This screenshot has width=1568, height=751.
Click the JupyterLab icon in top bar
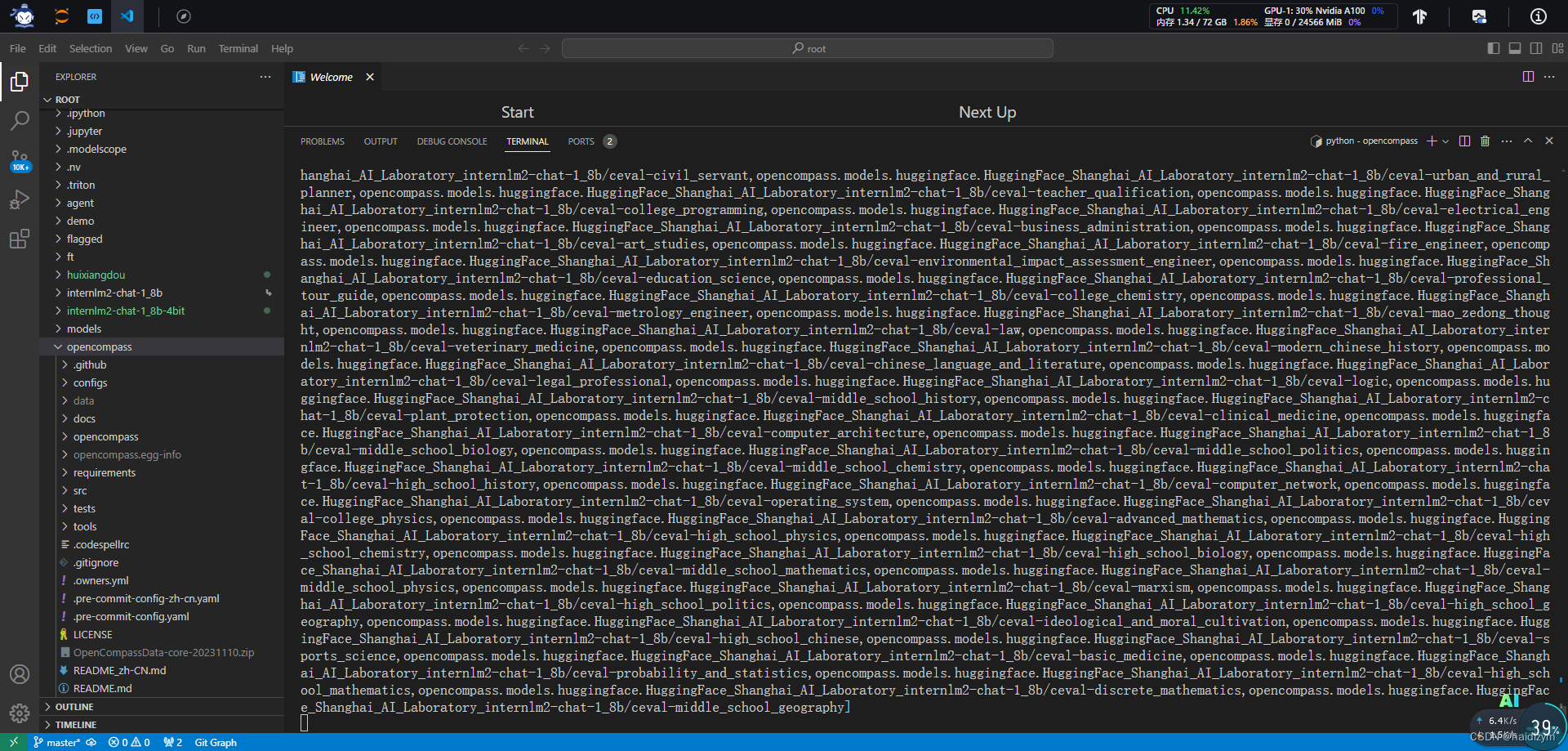(x=62, y=16)
